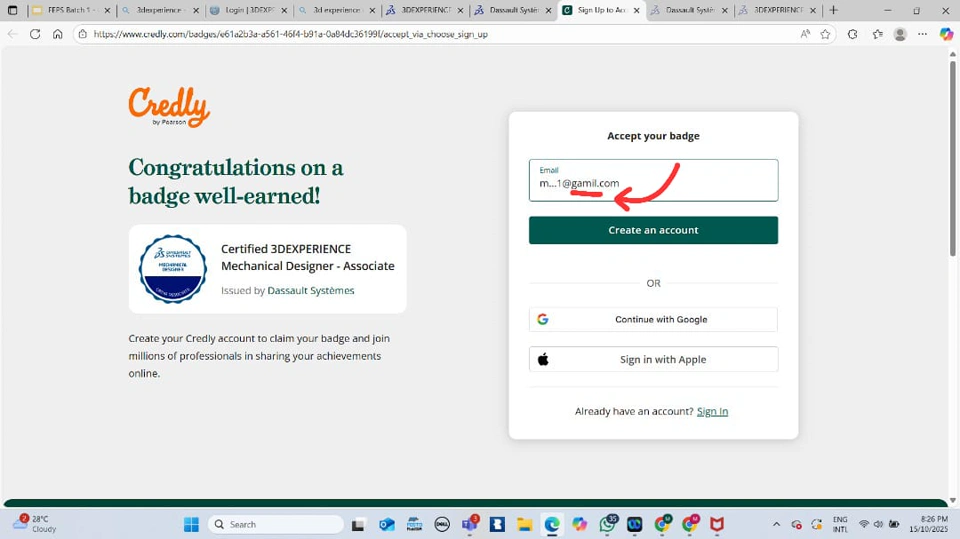Switch to the Sign Up to Acc tab
Screen dimensions: 960x539
(601, 10)
